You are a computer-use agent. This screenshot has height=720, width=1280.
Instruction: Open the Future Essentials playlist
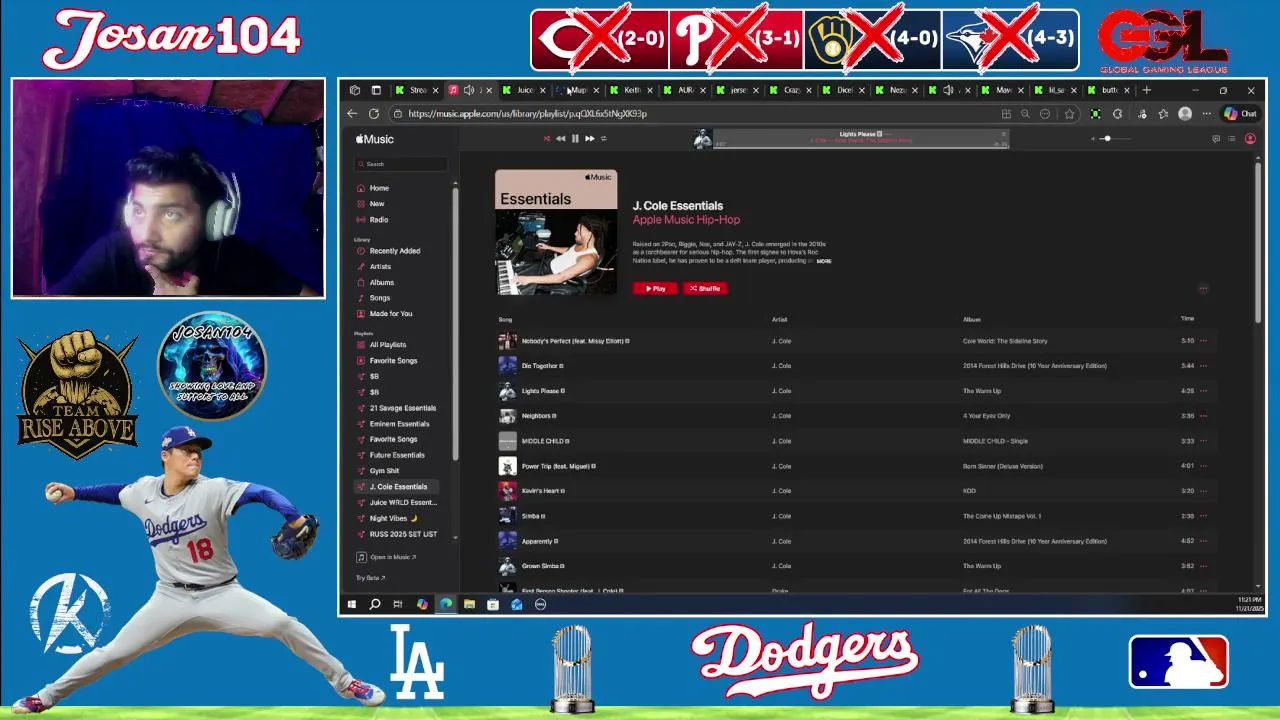coord(397,455)
